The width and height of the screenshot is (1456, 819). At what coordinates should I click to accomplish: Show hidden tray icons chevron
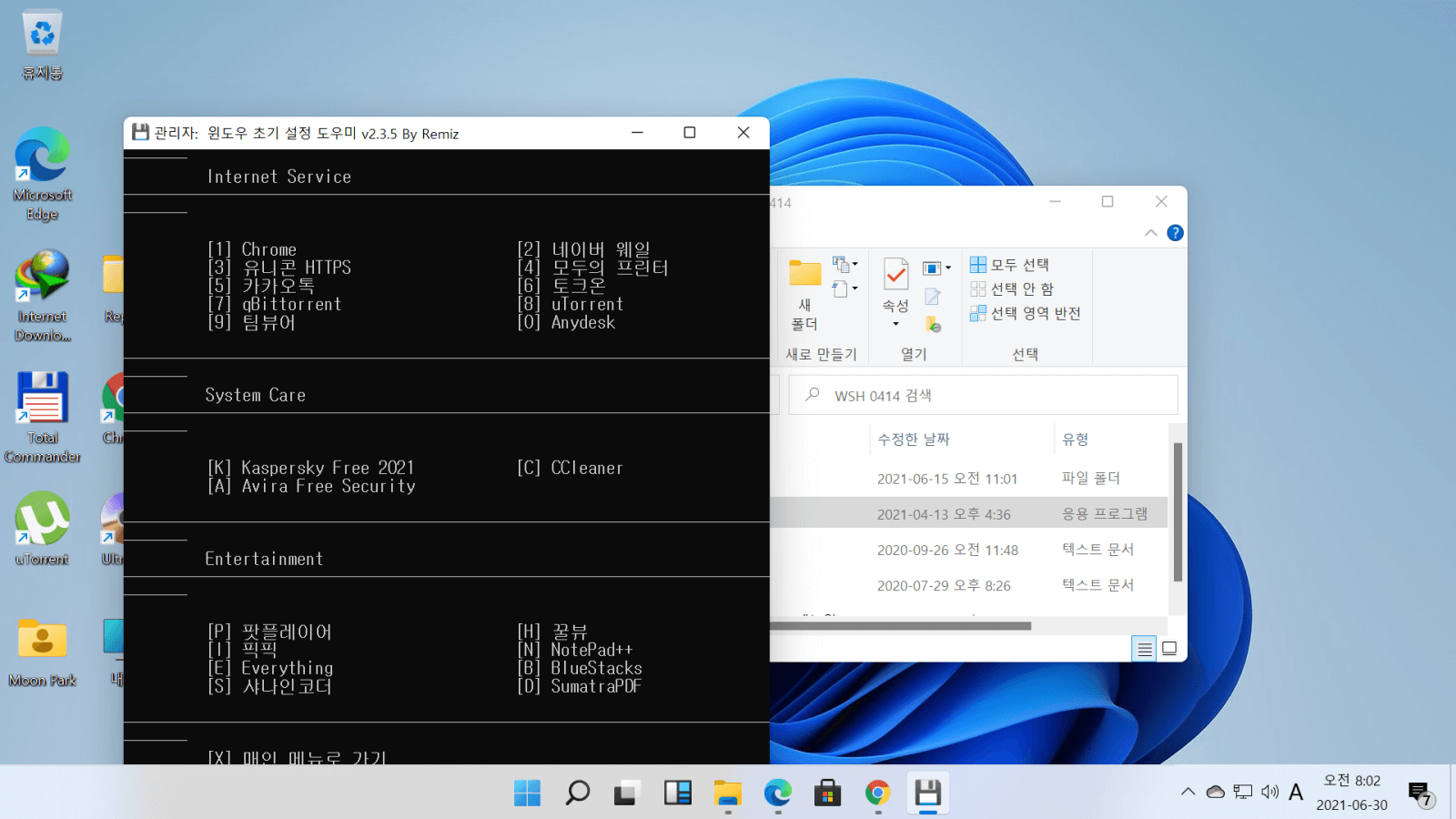point(1188,792)
